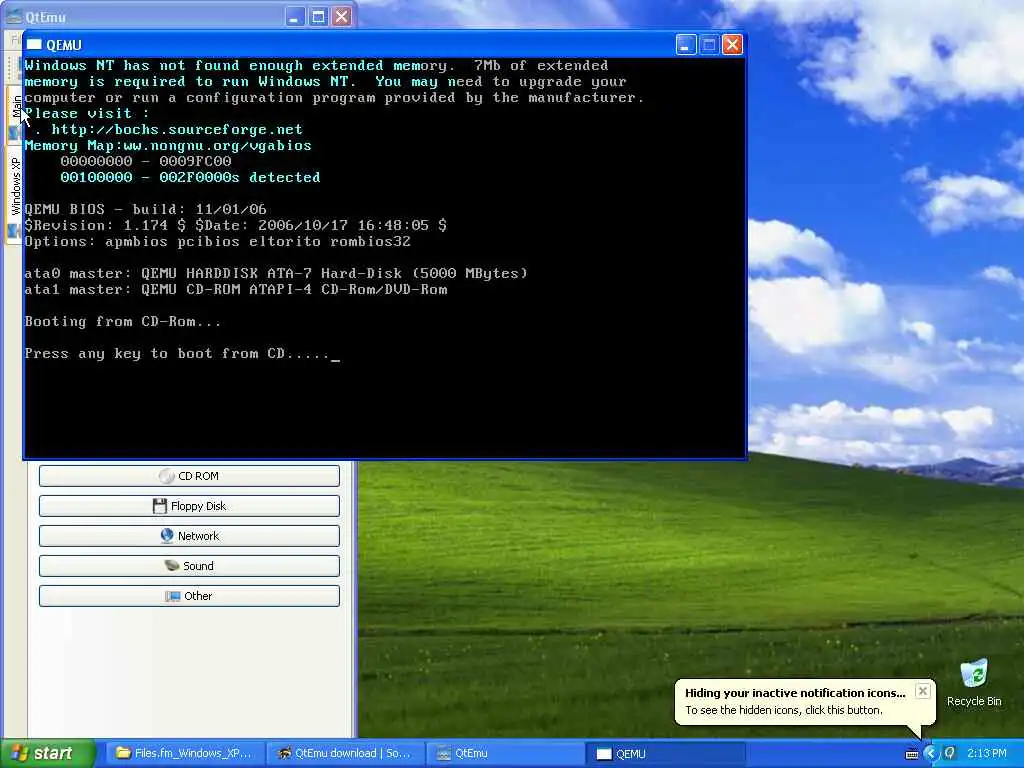Maximize the QtEmu window
This screenshot has height=768, width=1024.
(x=318, y=16)
